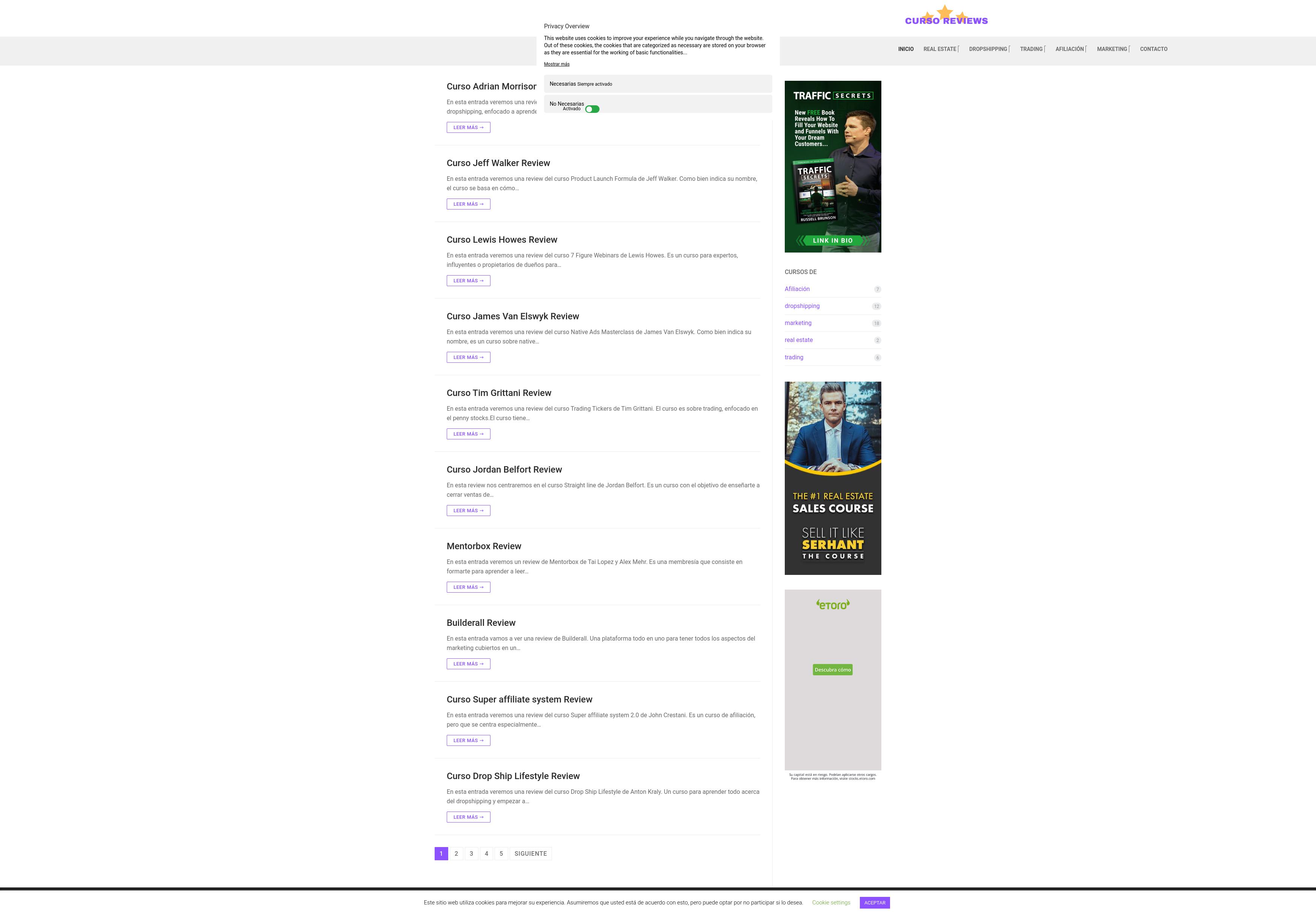The image size is (1316, 915).
Task: Click LEER MÁS under Curso Lewis Howes Review
Action: 468,281
